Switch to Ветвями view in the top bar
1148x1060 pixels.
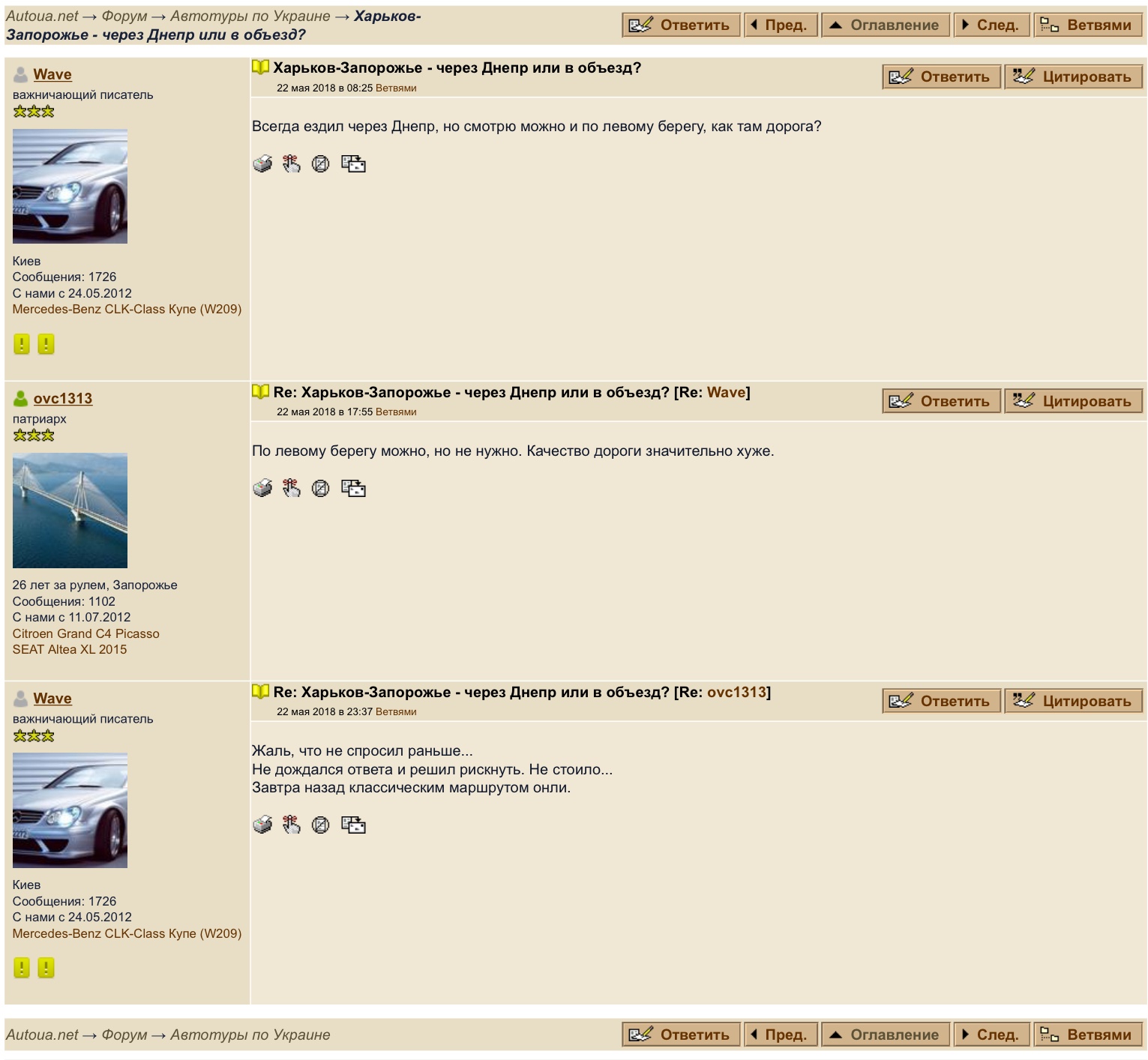coord(1089,25)
